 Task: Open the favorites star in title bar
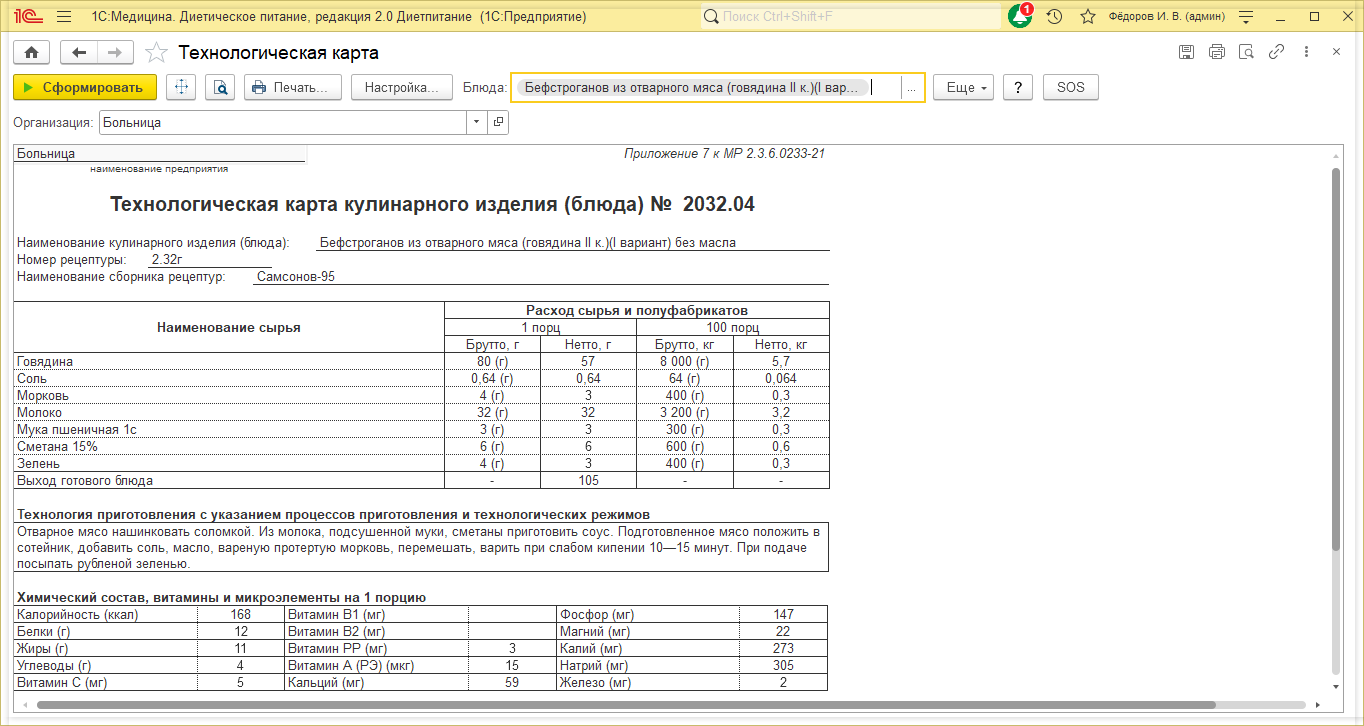(x=1088, y=17)
